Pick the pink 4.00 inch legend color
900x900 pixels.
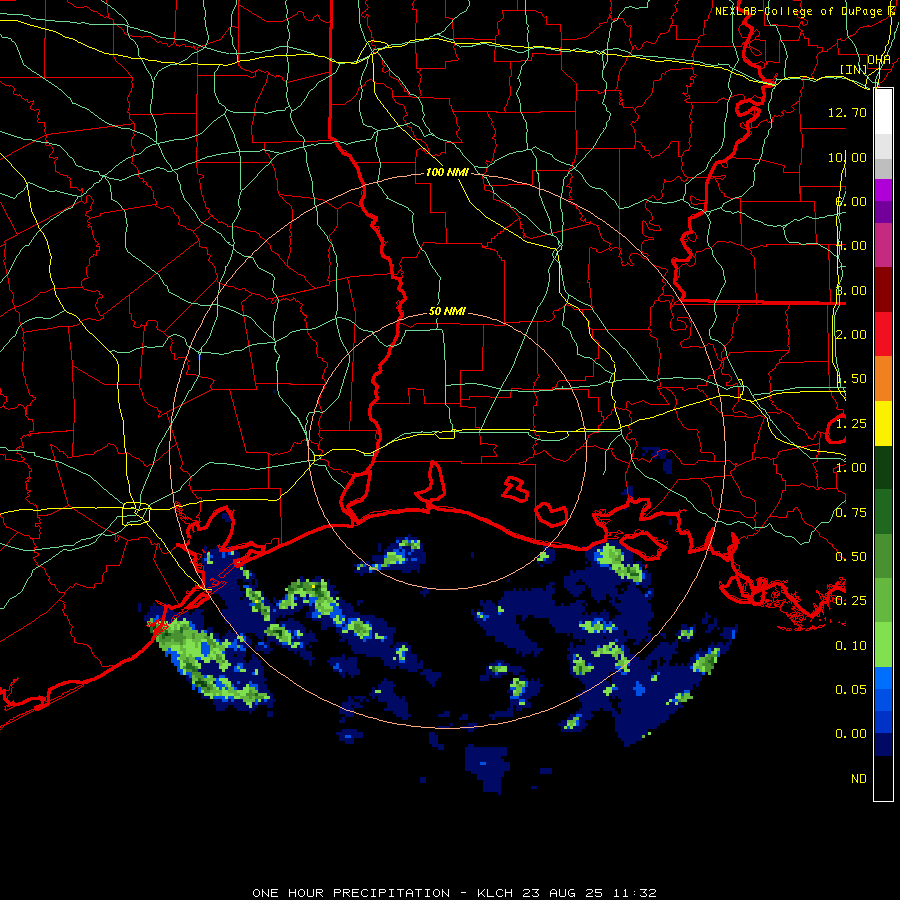883,245
